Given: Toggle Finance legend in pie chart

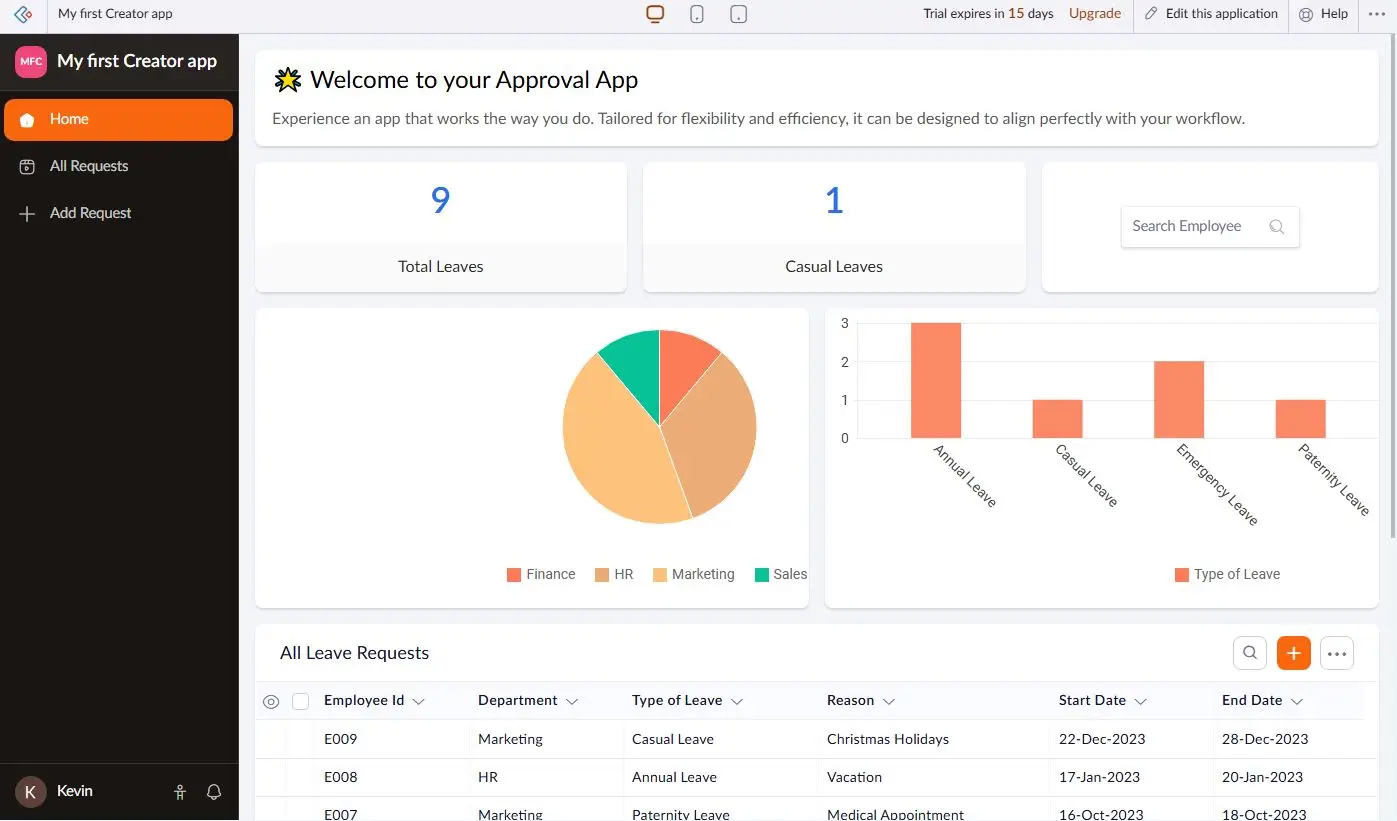Looking at the screenshot, I should click(x=541, y=574).
